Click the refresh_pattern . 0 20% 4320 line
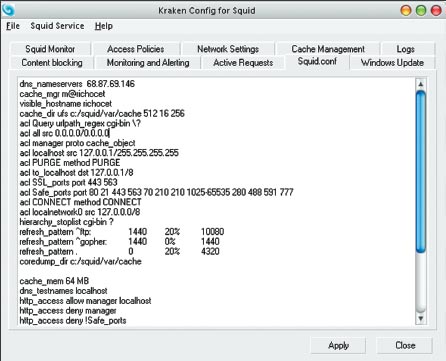446x361 pixels. 119,251
